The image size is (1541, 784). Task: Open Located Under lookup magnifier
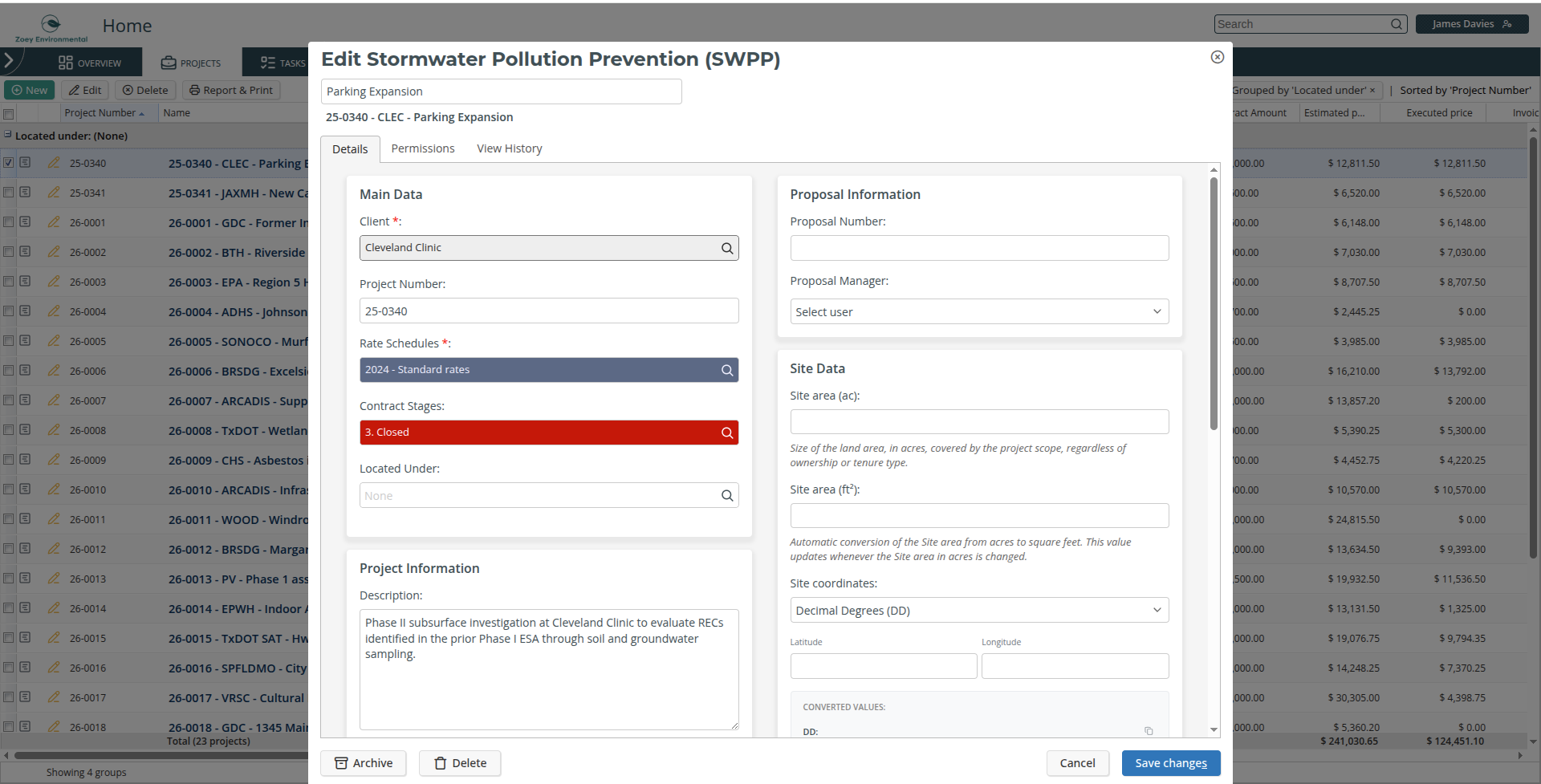[x=726, y=496]
